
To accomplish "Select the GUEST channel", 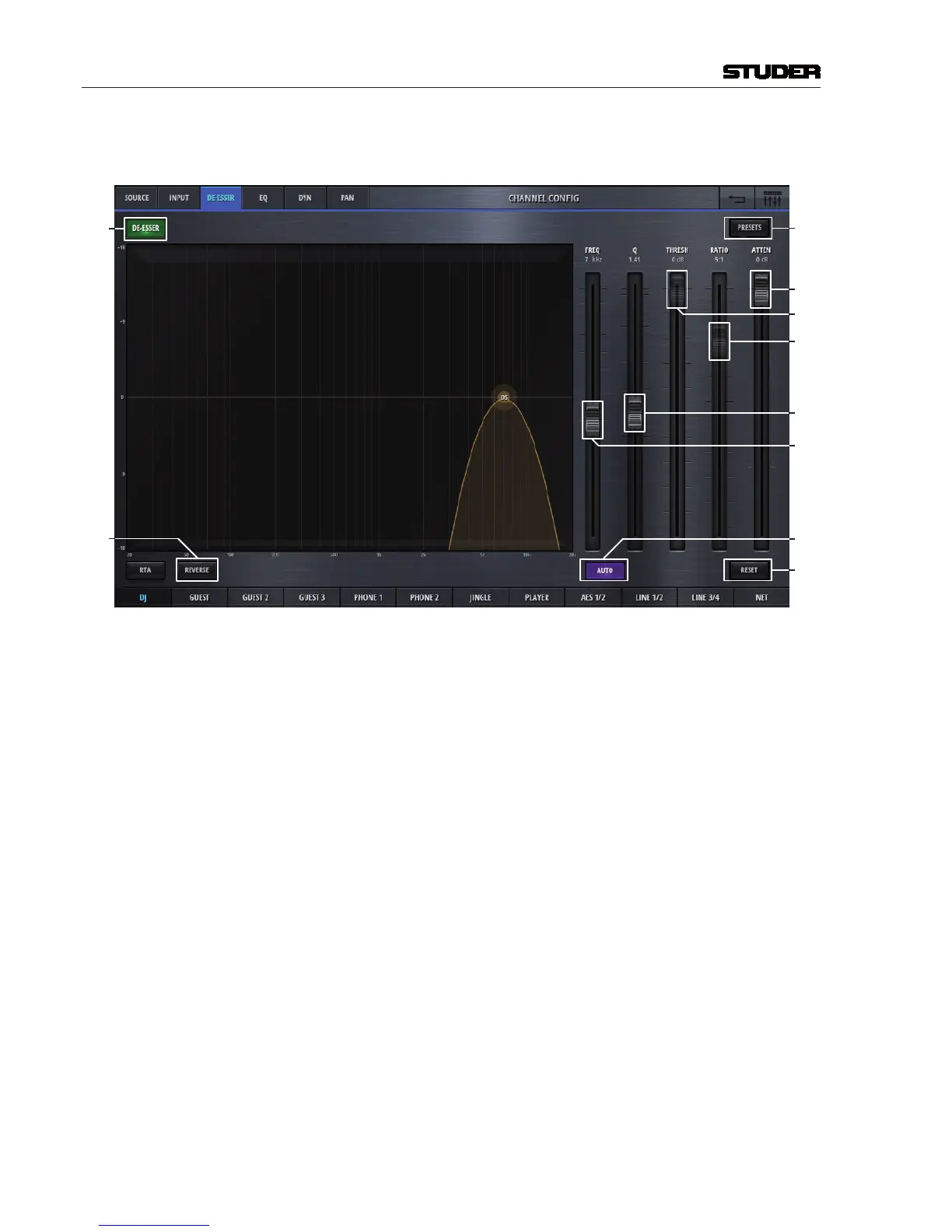I will [x=199, y=597].
